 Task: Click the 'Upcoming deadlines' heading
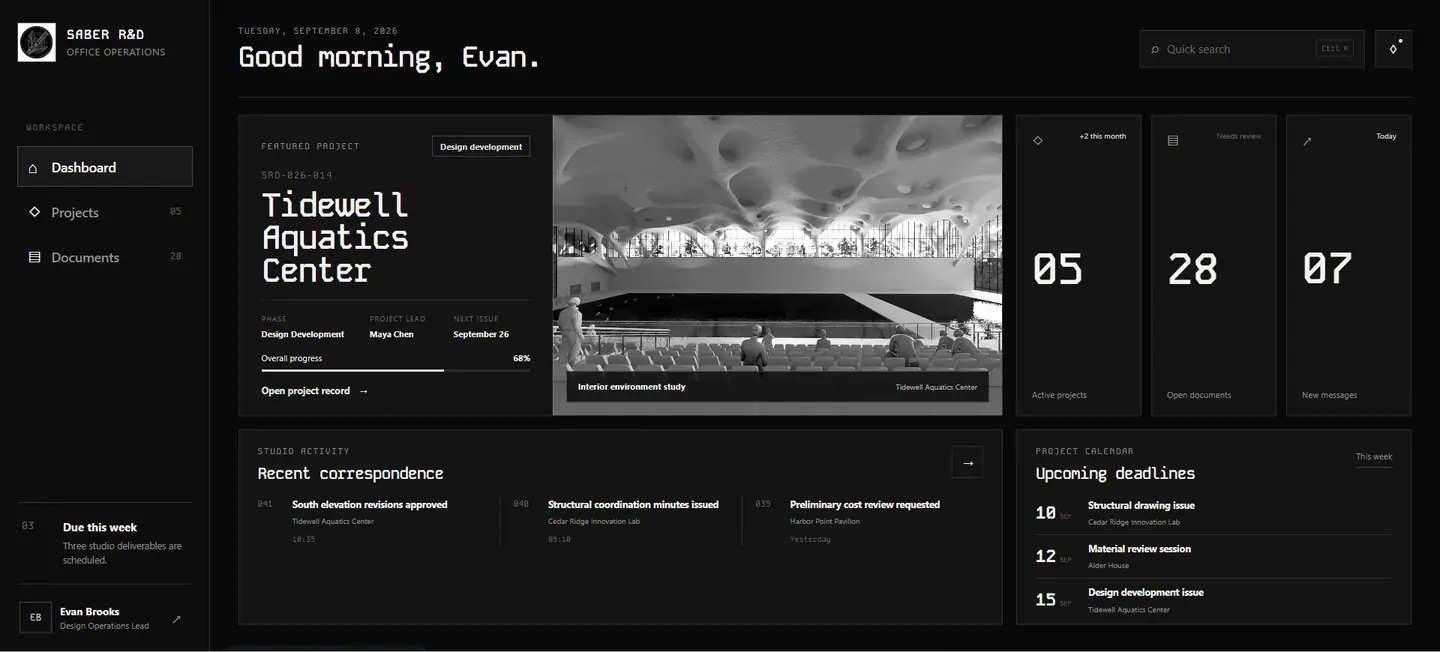coord(1115,473)
